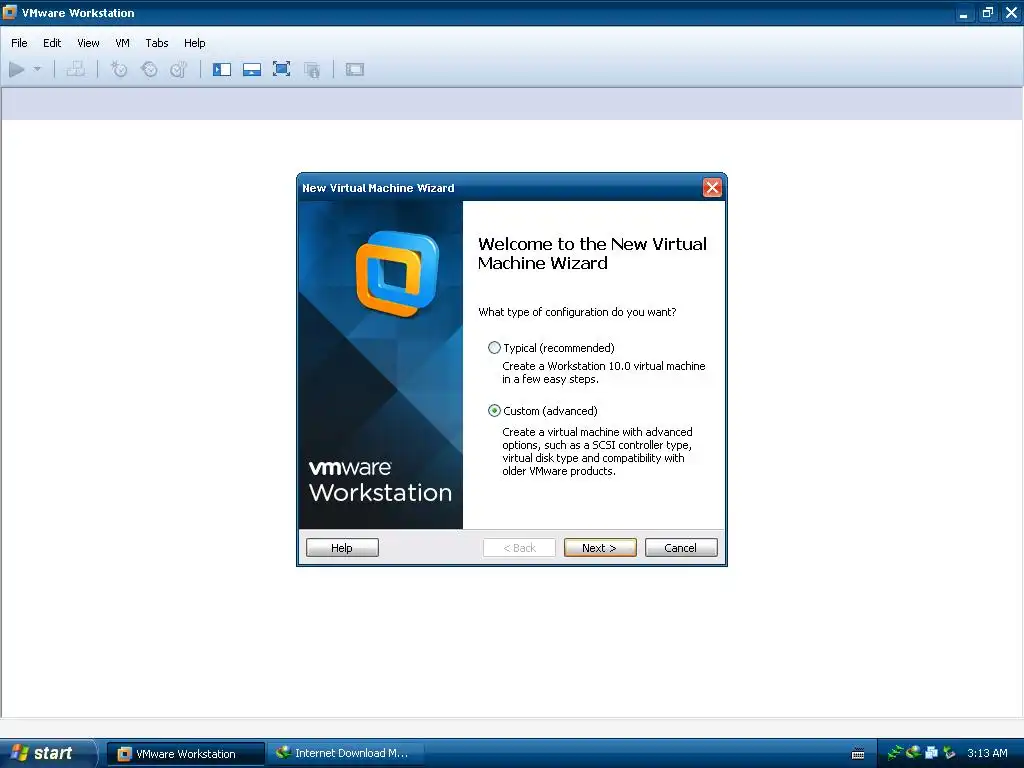Open the Snapshot Manager toolbar icon
Screen dimensions: 1024x768
(x=178, y=69)
